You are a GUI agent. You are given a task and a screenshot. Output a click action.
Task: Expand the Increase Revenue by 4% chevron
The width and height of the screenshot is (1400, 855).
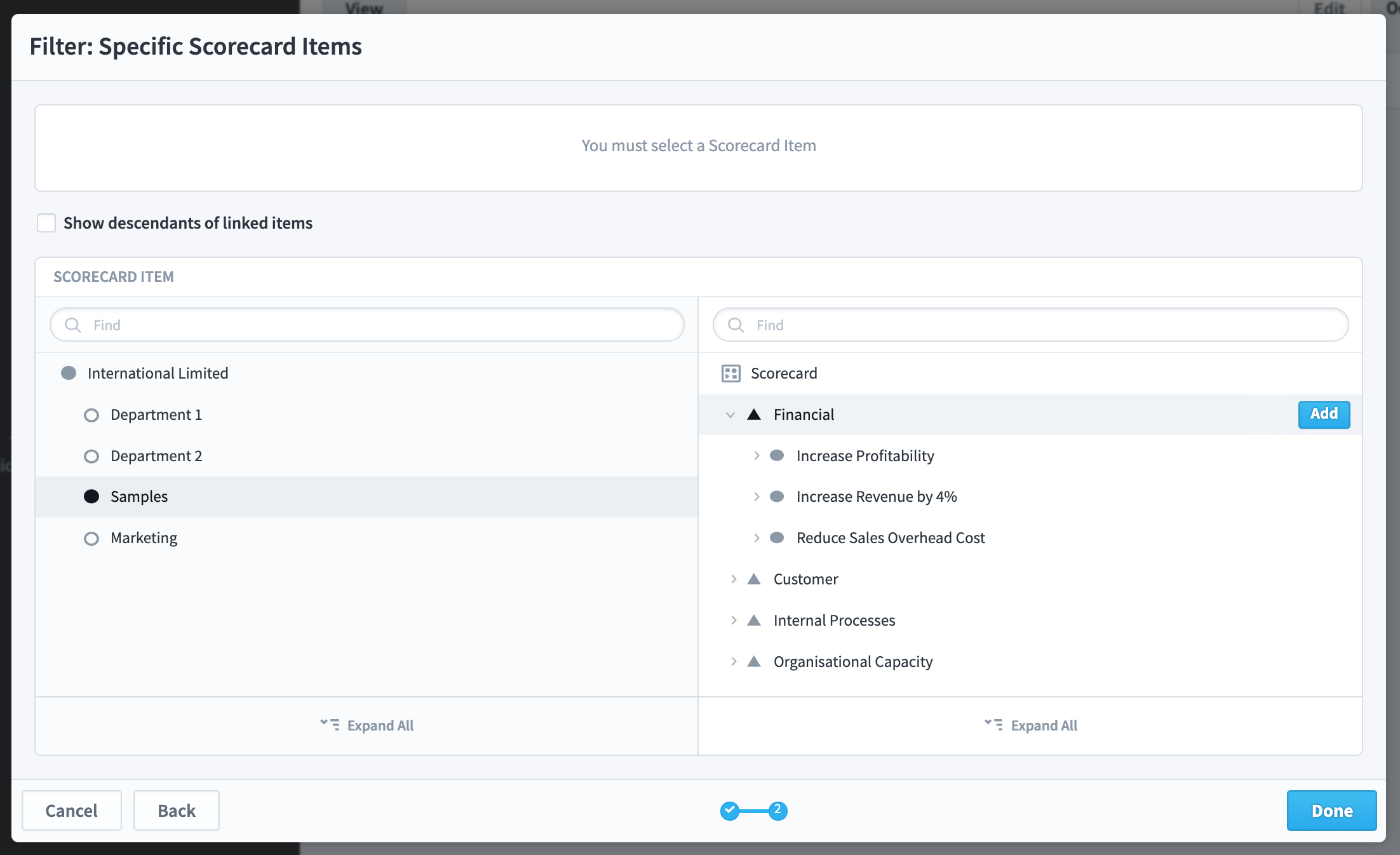pos(757,497)
